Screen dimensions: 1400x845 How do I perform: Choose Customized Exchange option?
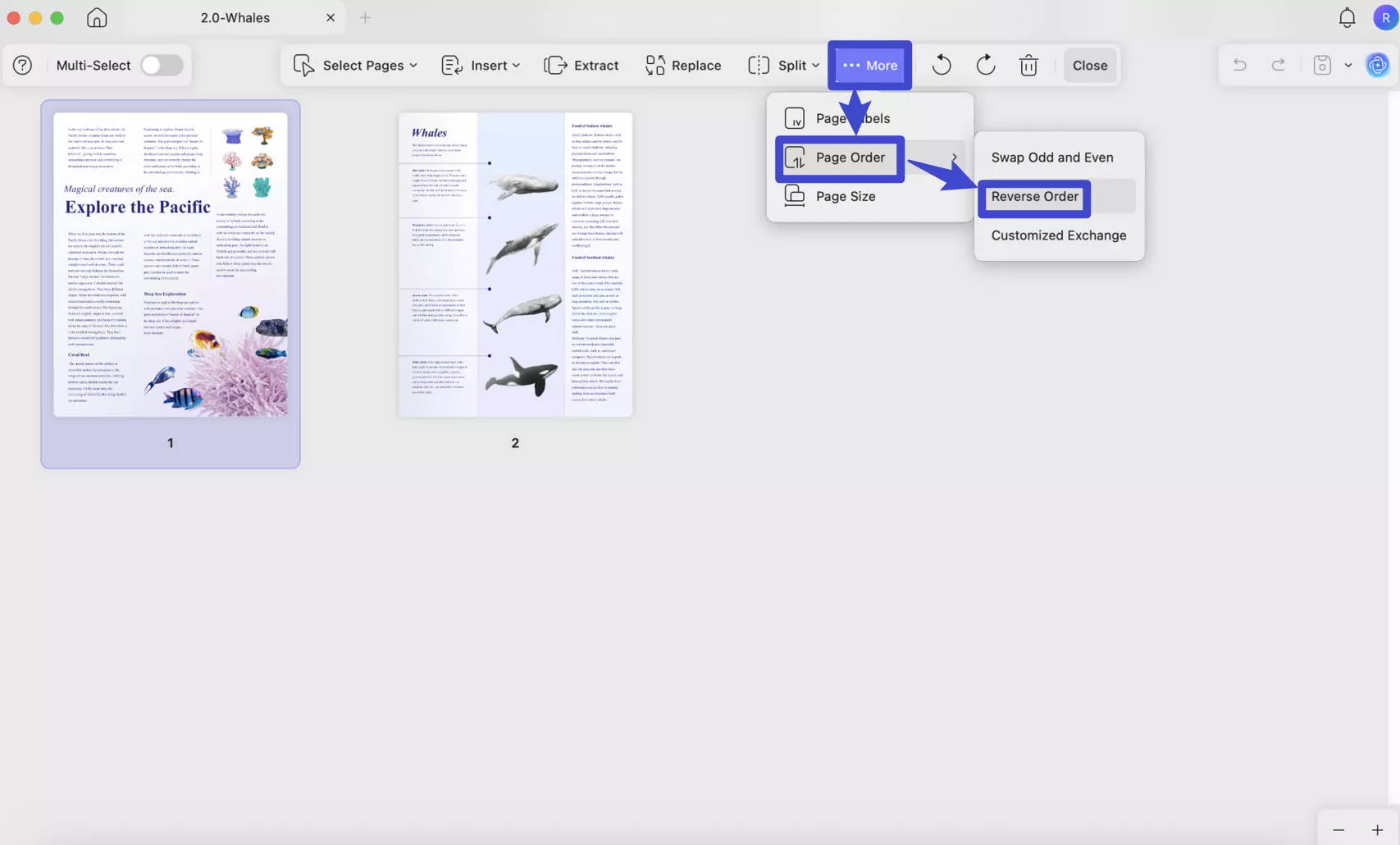click(1059, 235)
